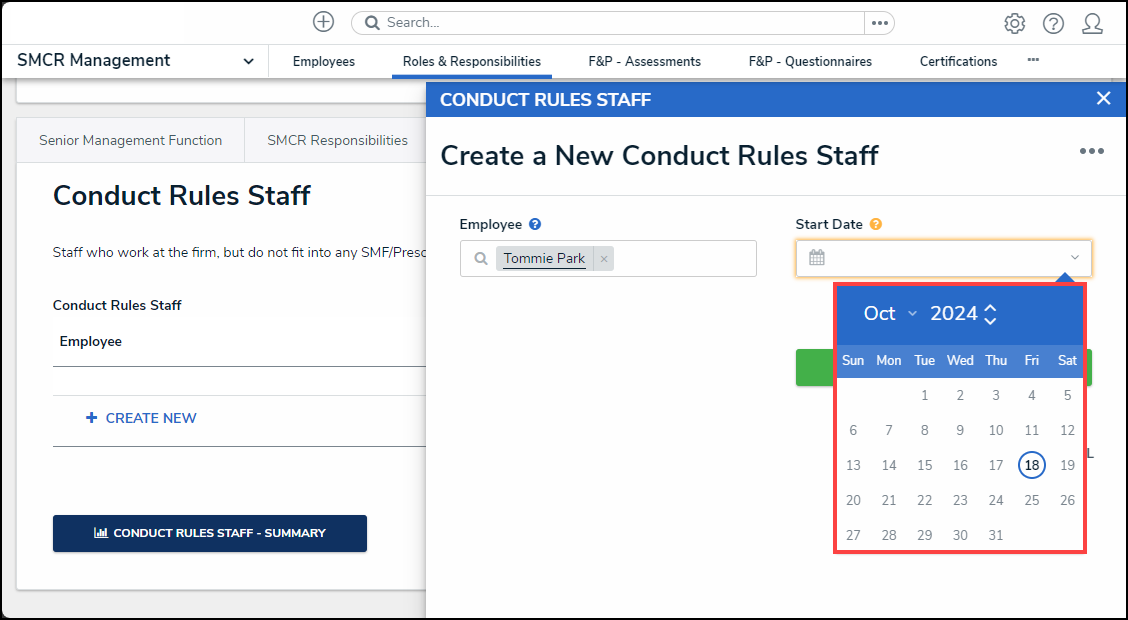This screenshot has height=620, width=1128.
Task: Open the user profile icon
Action: (1092, 23)
